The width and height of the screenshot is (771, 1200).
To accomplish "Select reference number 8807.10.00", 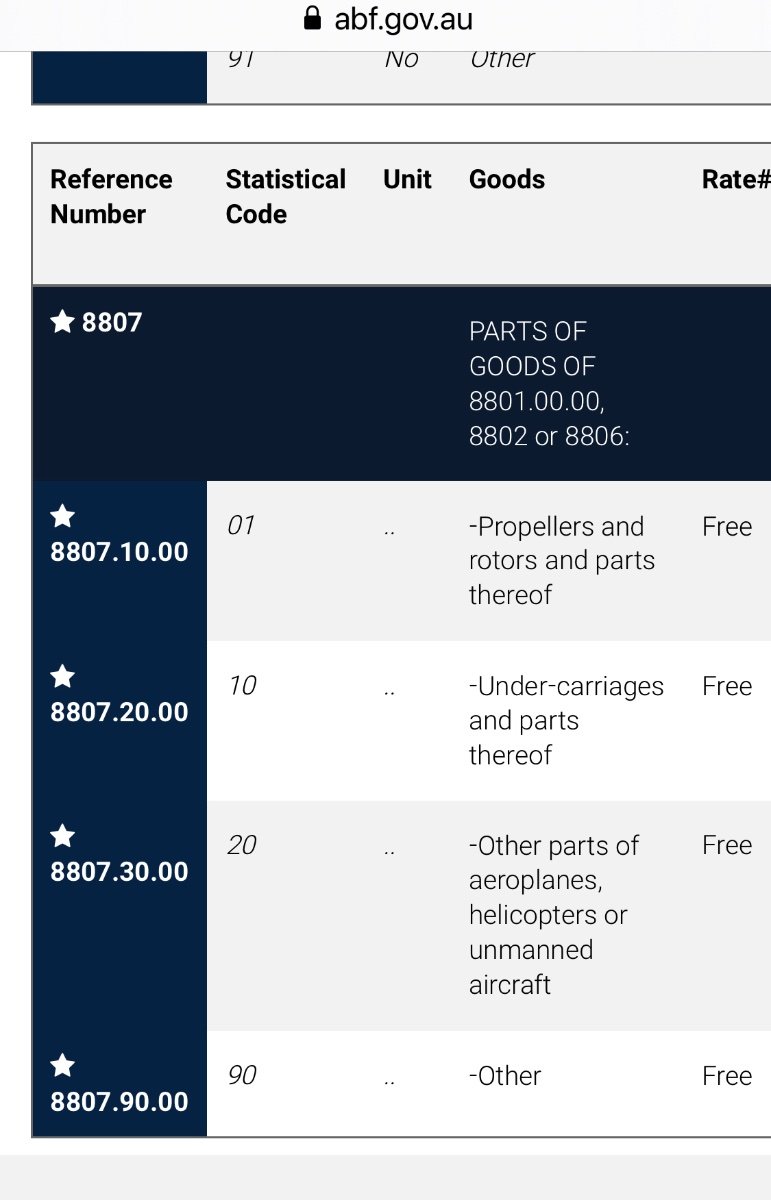I will [119, 552].
